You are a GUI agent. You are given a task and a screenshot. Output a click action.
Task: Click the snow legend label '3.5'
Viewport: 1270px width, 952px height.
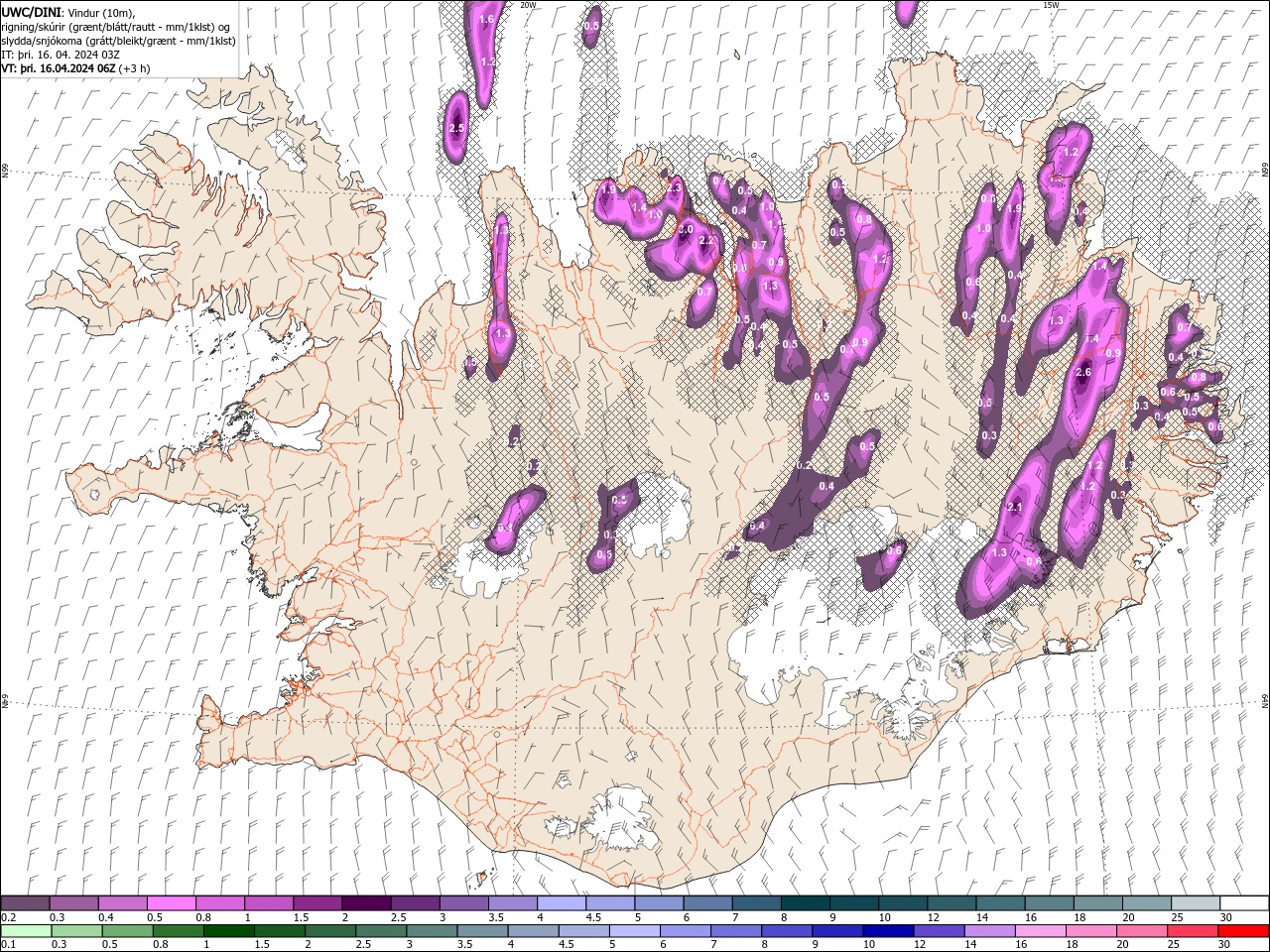[x=497, y=917]
